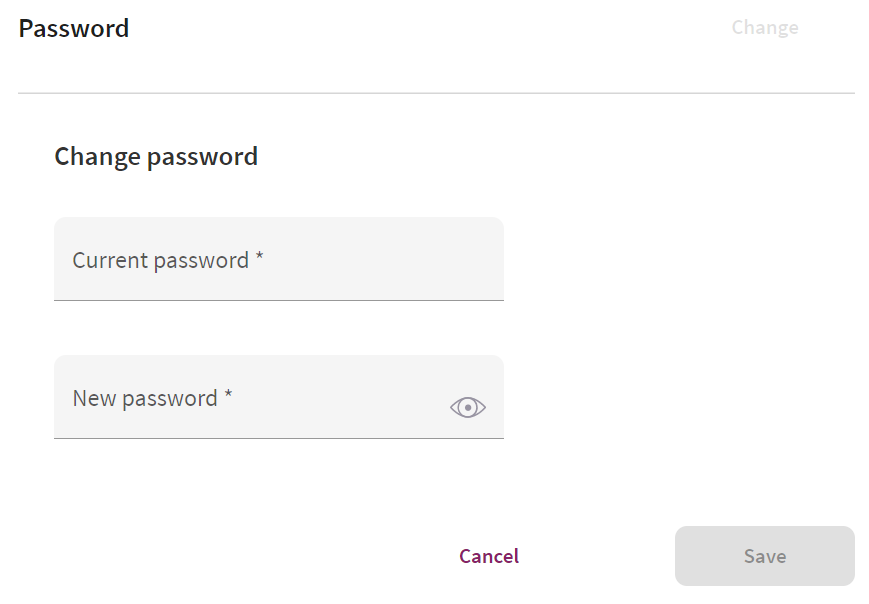Click the divider line below Password heading

coord(436,93)
